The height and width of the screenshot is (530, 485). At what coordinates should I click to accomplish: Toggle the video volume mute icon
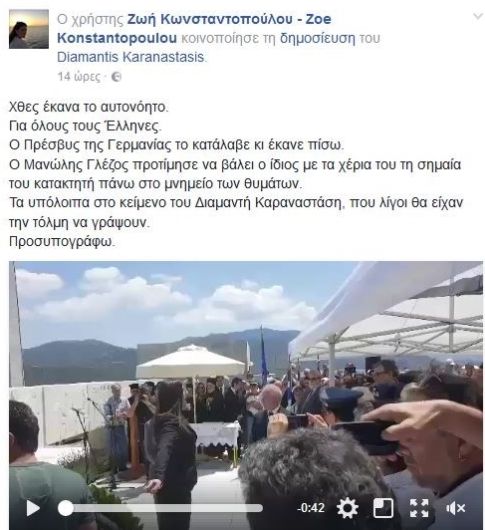tap(455, 508)
